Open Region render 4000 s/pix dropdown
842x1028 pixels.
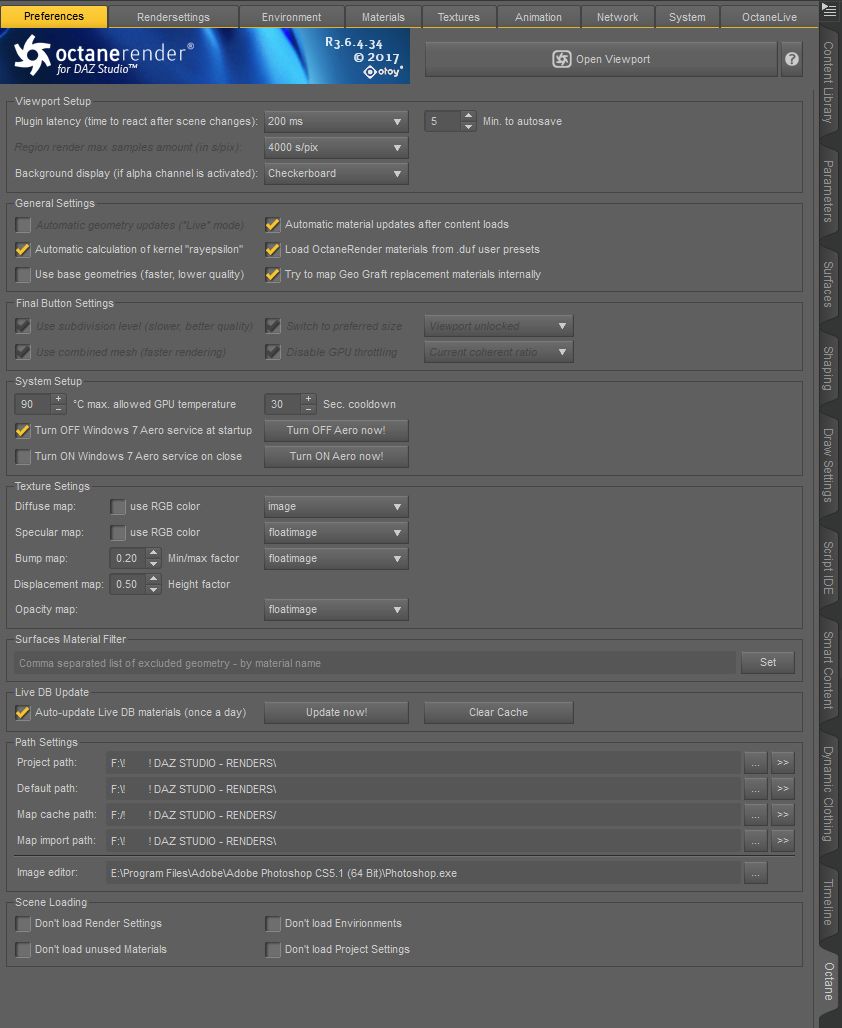[x=336, y=148]
